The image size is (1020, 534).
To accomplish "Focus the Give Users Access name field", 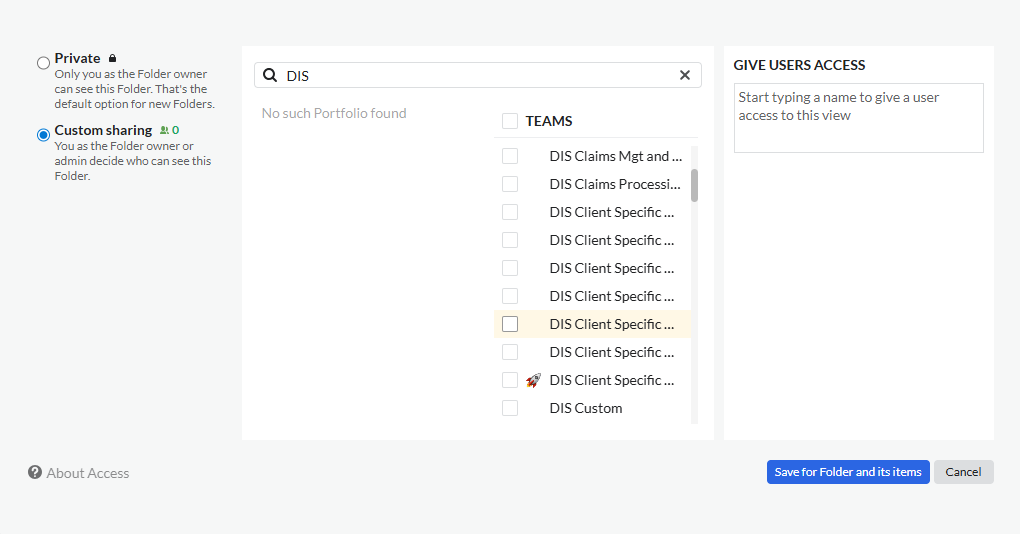I will [x=858, y=118].
